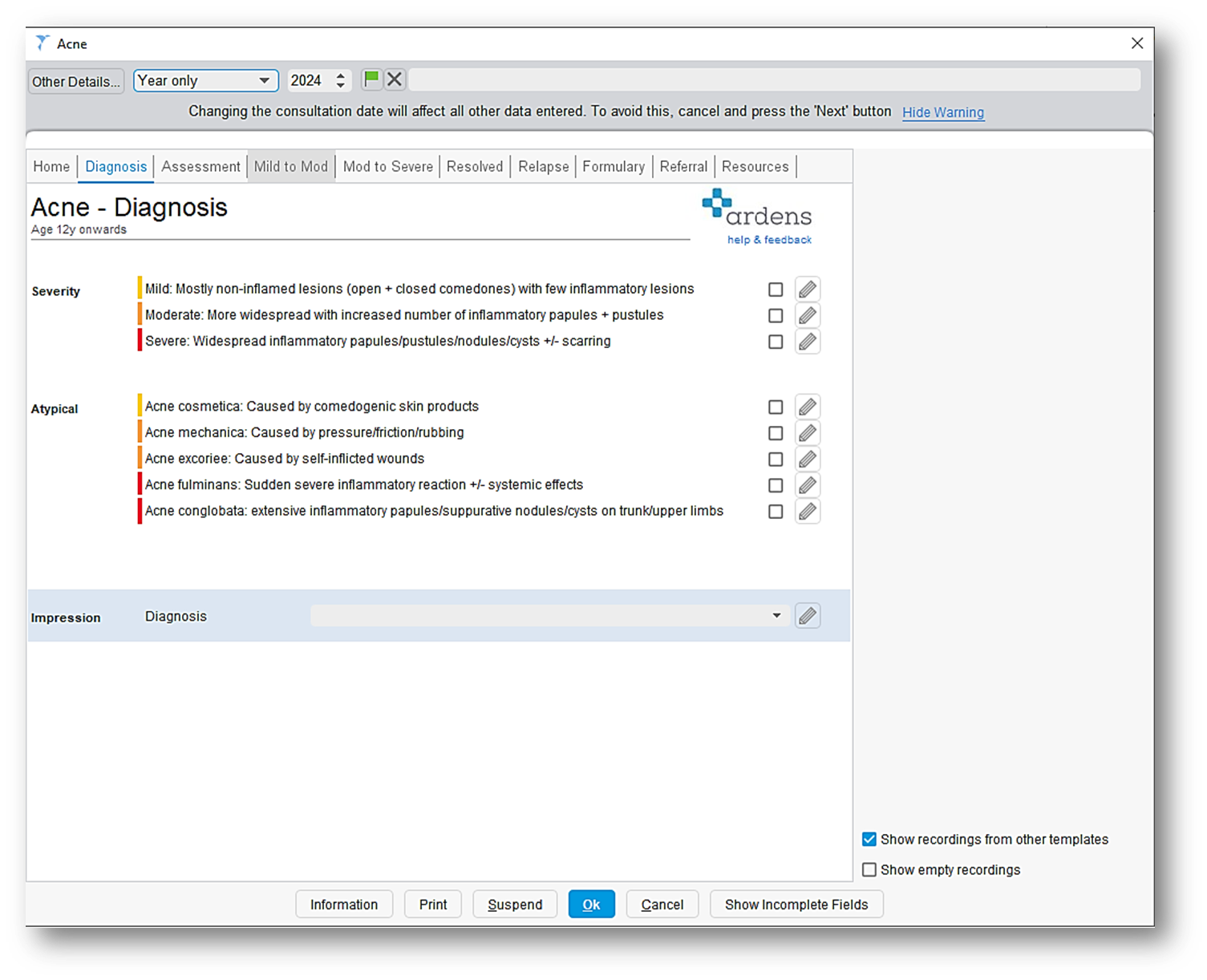This screenshot has height=980, width=1207.
Task: Click the Severe severity description text
Action: [x=378, y=341]
